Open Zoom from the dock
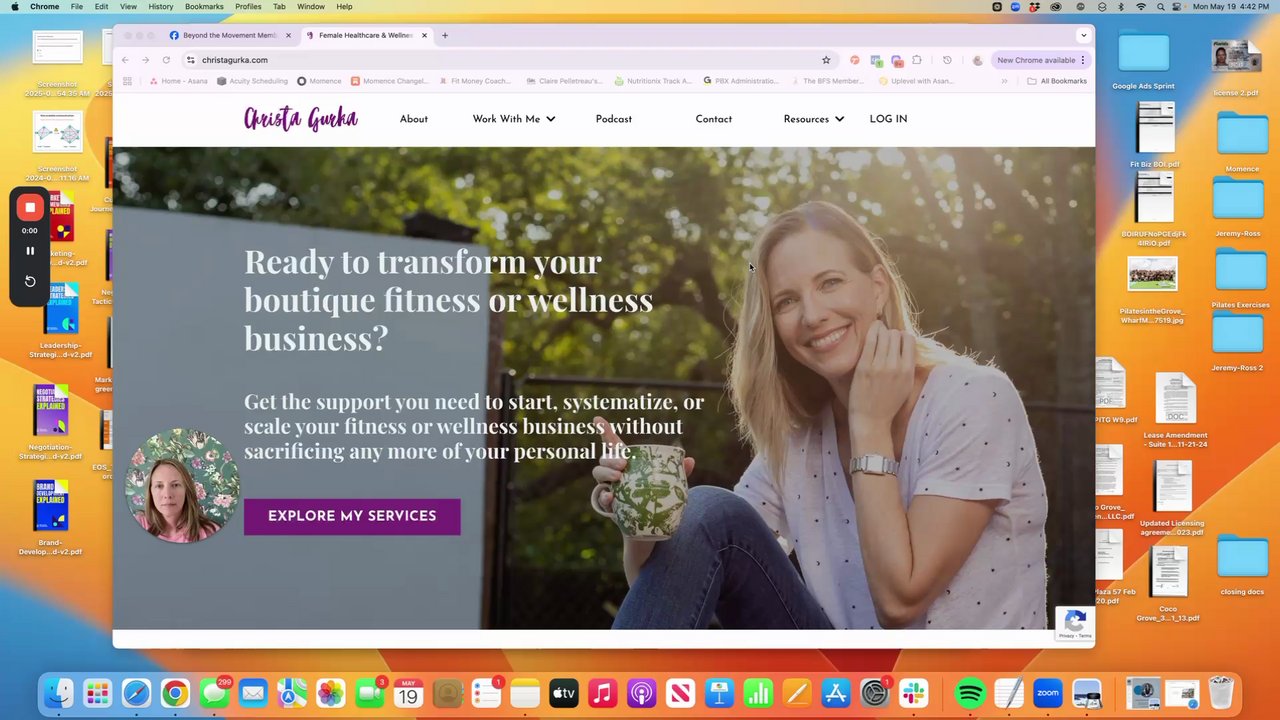The height and width of the screenshot is (720, 1280). pos(1047,693)
